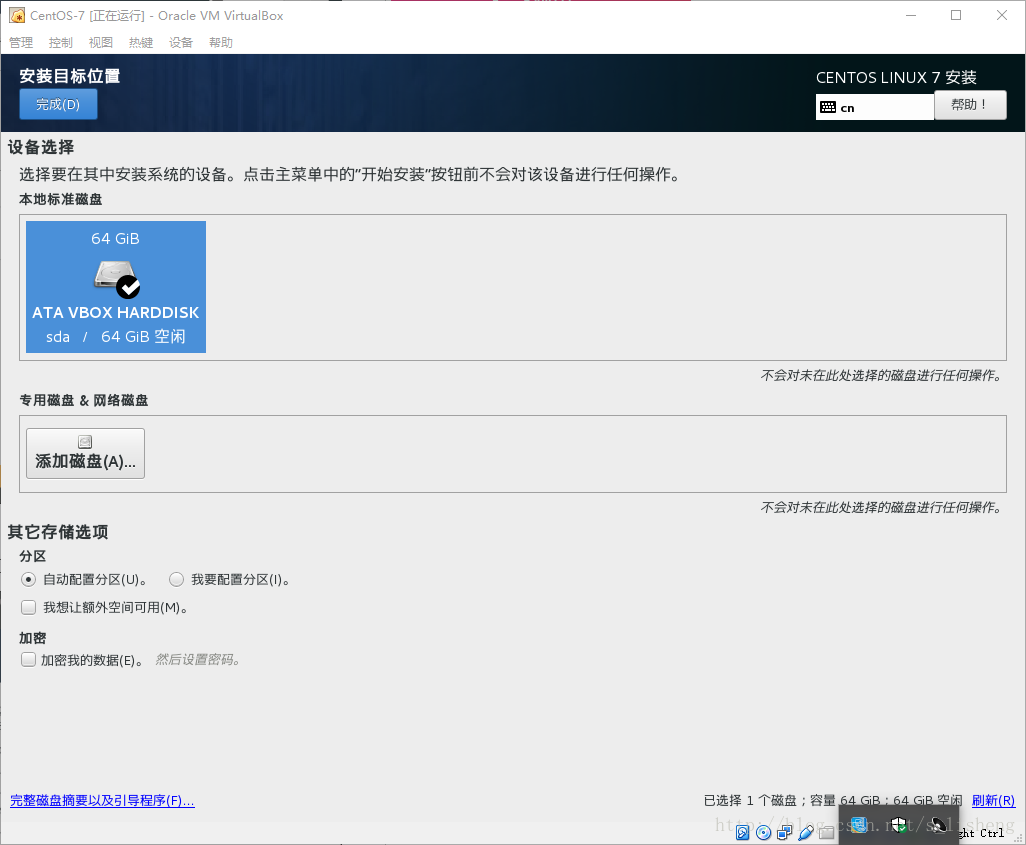Screen dimensions: 1026x845
Task: Select the 64 GiB ATA VBOX HARDDISK tile
Action: tap(116, 287)
